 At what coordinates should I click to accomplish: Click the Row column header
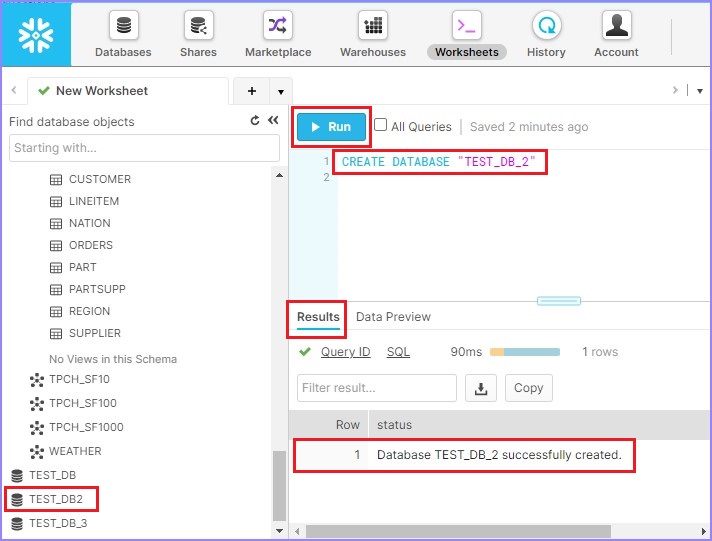click(347, 425)
